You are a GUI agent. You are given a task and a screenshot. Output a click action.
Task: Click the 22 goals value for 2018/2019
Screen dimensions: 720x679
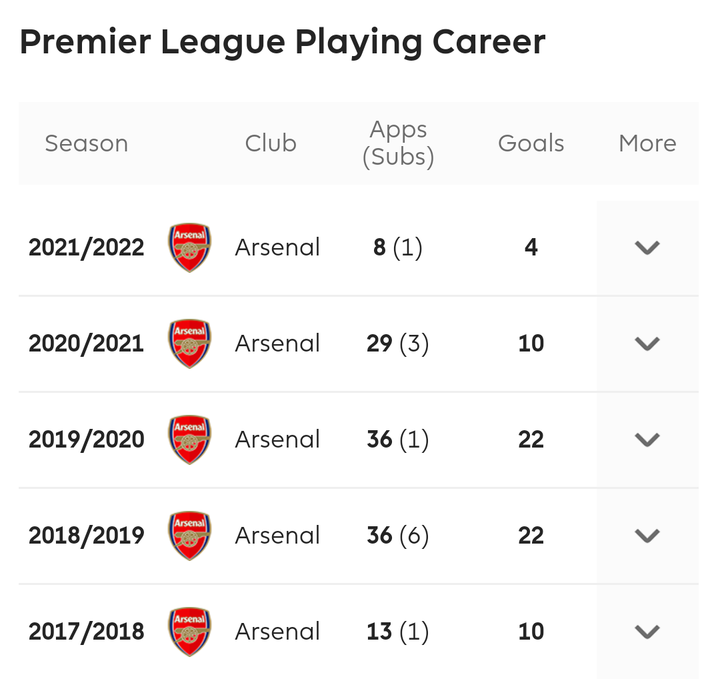pos(531,535)
